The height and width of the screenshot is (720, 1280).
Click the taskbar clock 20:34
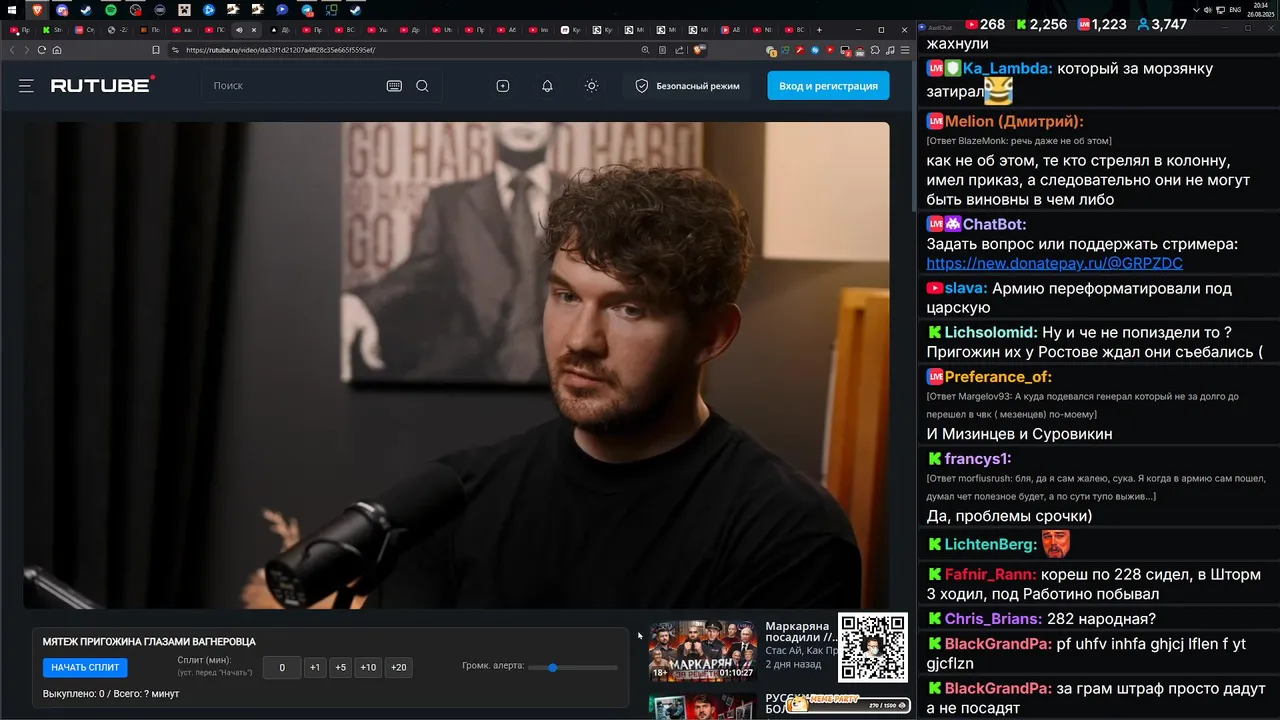pos(1261,10)
